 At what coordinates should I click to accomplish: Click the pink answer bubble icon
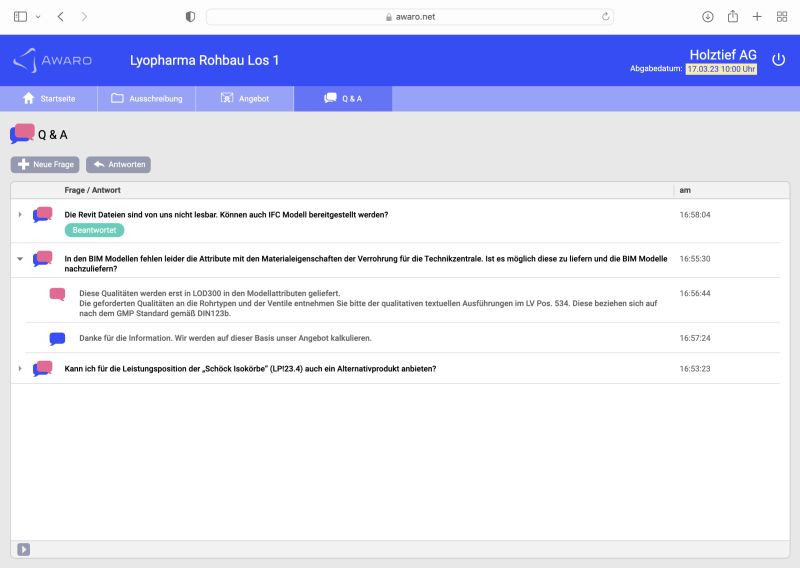click(x=57, y=294)
